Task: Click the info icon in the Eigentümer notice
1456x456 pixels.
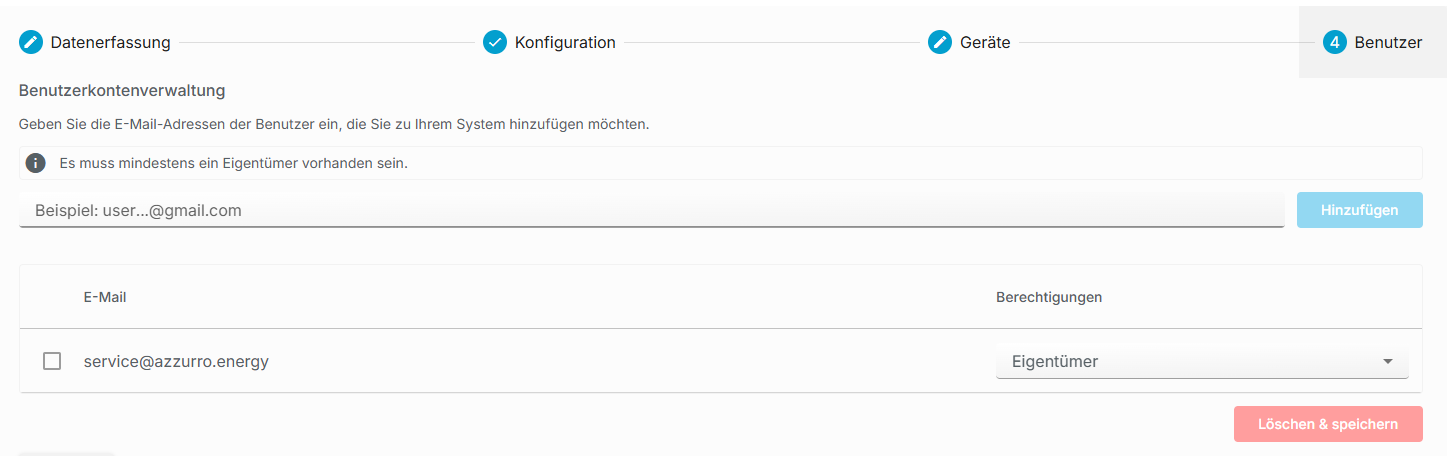Action: [x=36, y=163]
